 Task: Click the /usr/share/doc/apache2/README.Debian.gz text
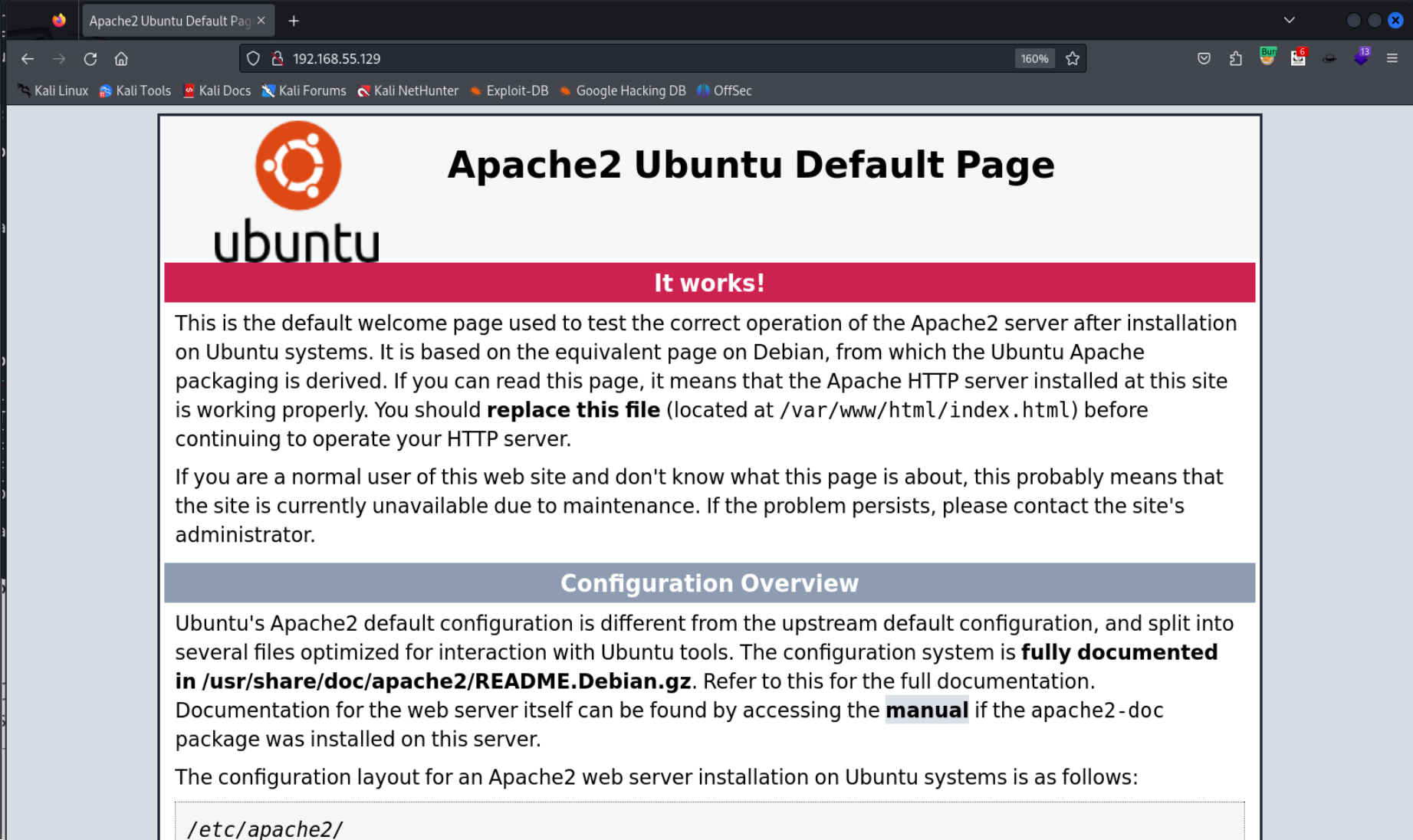(446, 681)
